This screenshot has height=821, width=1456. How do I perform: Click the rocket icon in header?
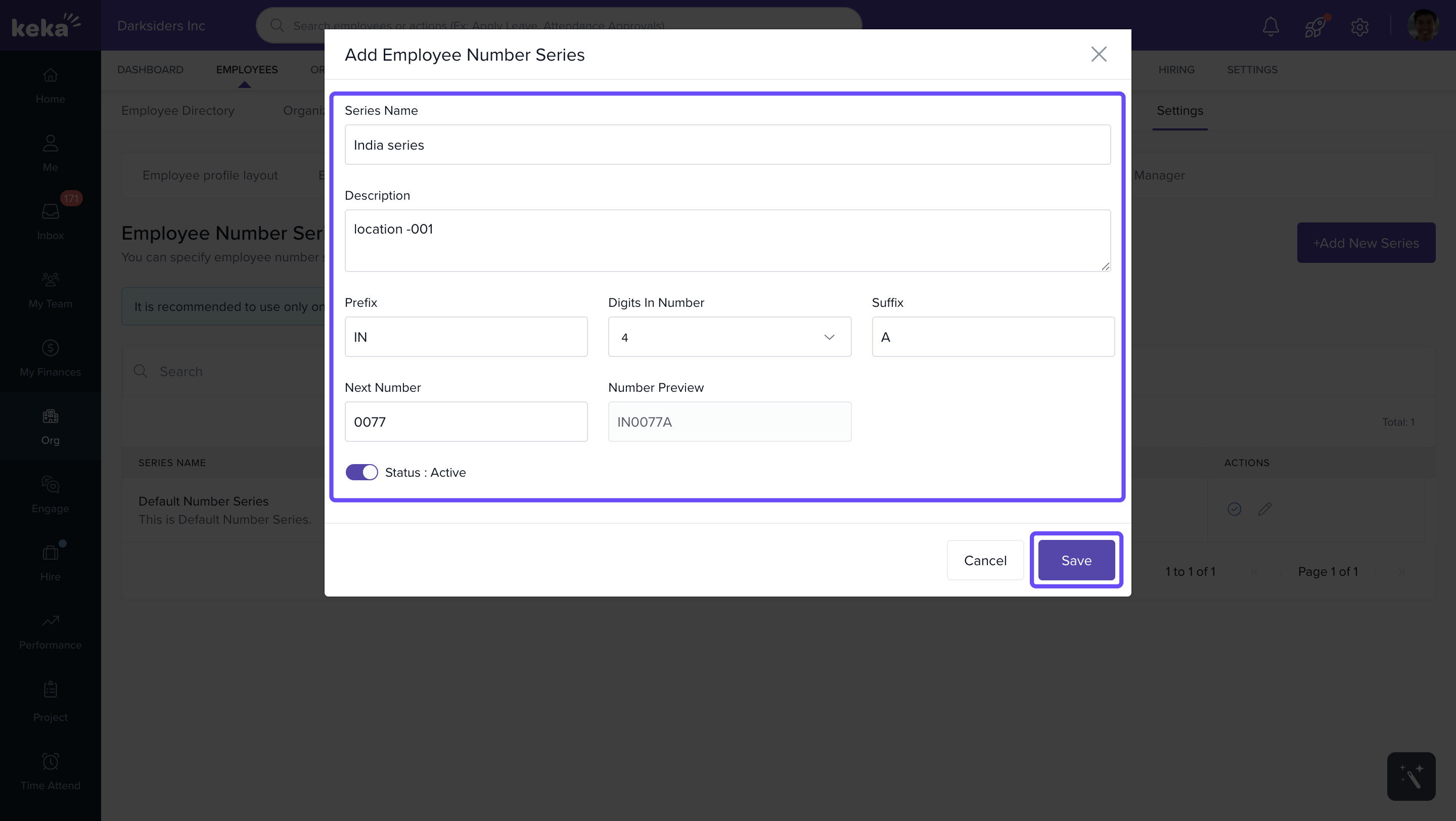click(x=1314, y=26)
